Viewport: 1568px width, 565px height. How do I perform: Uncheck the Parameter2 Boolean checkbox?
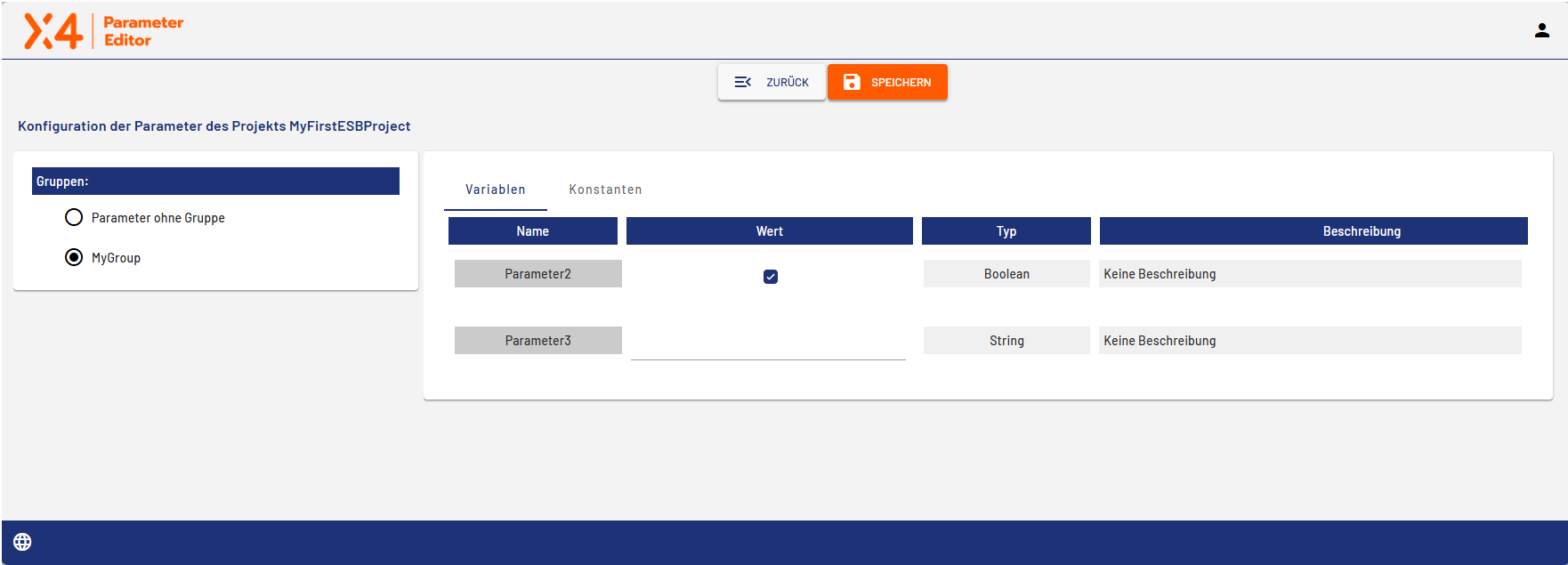click(771, 277)
